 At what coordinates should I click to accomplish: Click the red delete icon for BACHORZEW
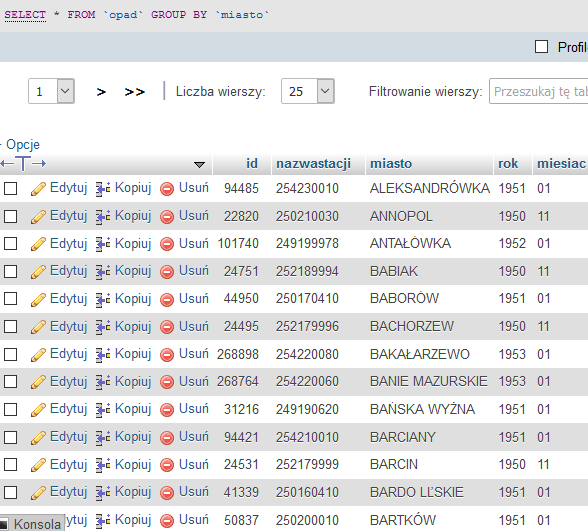[x=167, y=327]
